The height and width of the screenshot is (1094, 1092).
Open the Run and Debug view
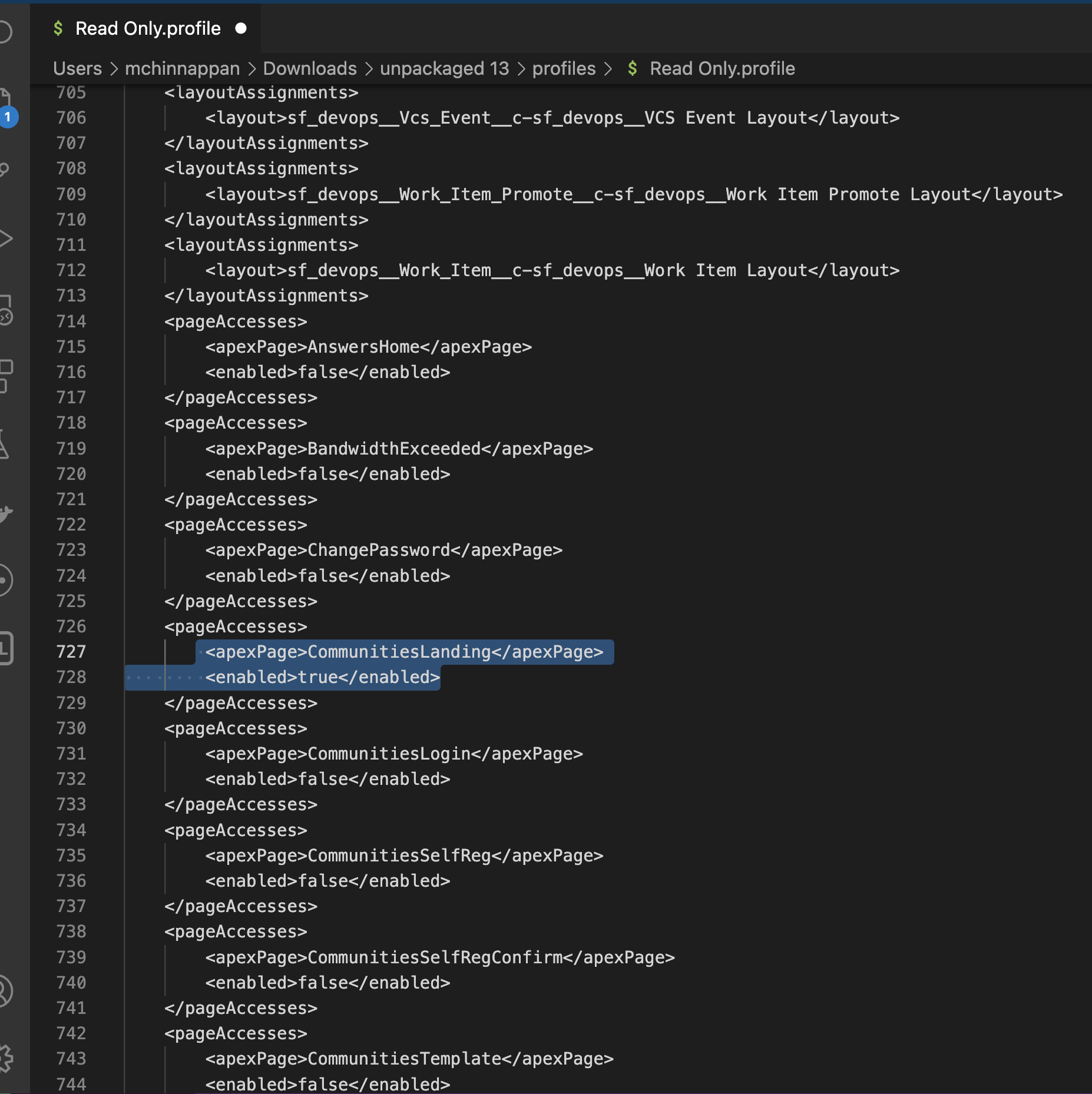coord(6,239)
